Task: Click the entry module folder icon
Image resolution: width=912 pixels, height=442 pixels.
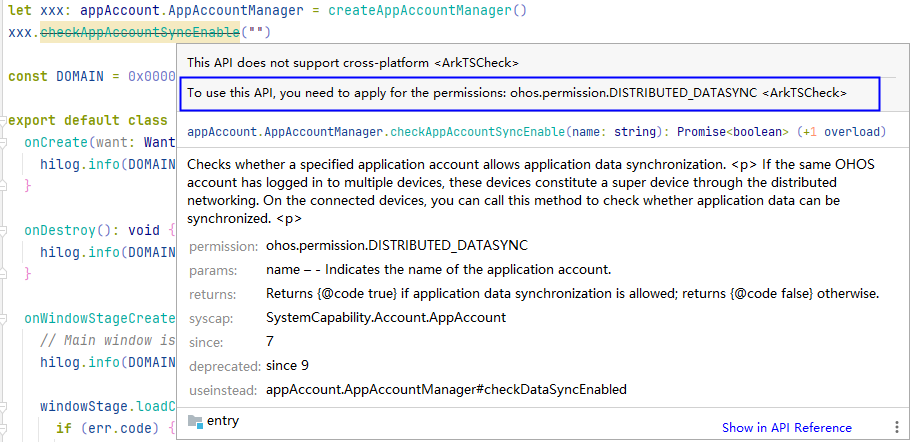Action: coord(195,421)
